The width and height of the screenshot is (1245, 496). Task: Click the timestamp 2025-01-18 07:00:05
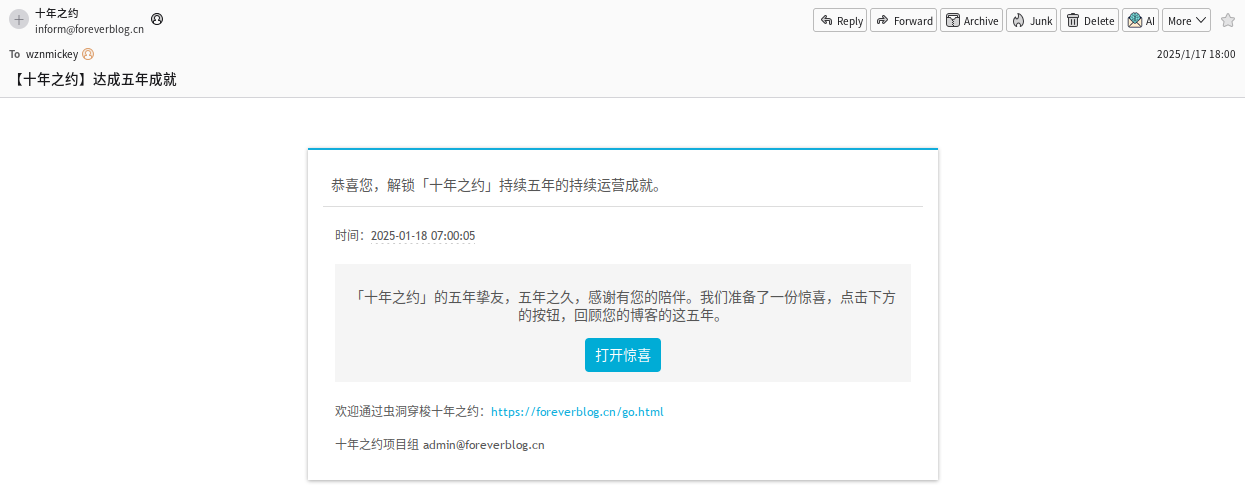[423, 236]
